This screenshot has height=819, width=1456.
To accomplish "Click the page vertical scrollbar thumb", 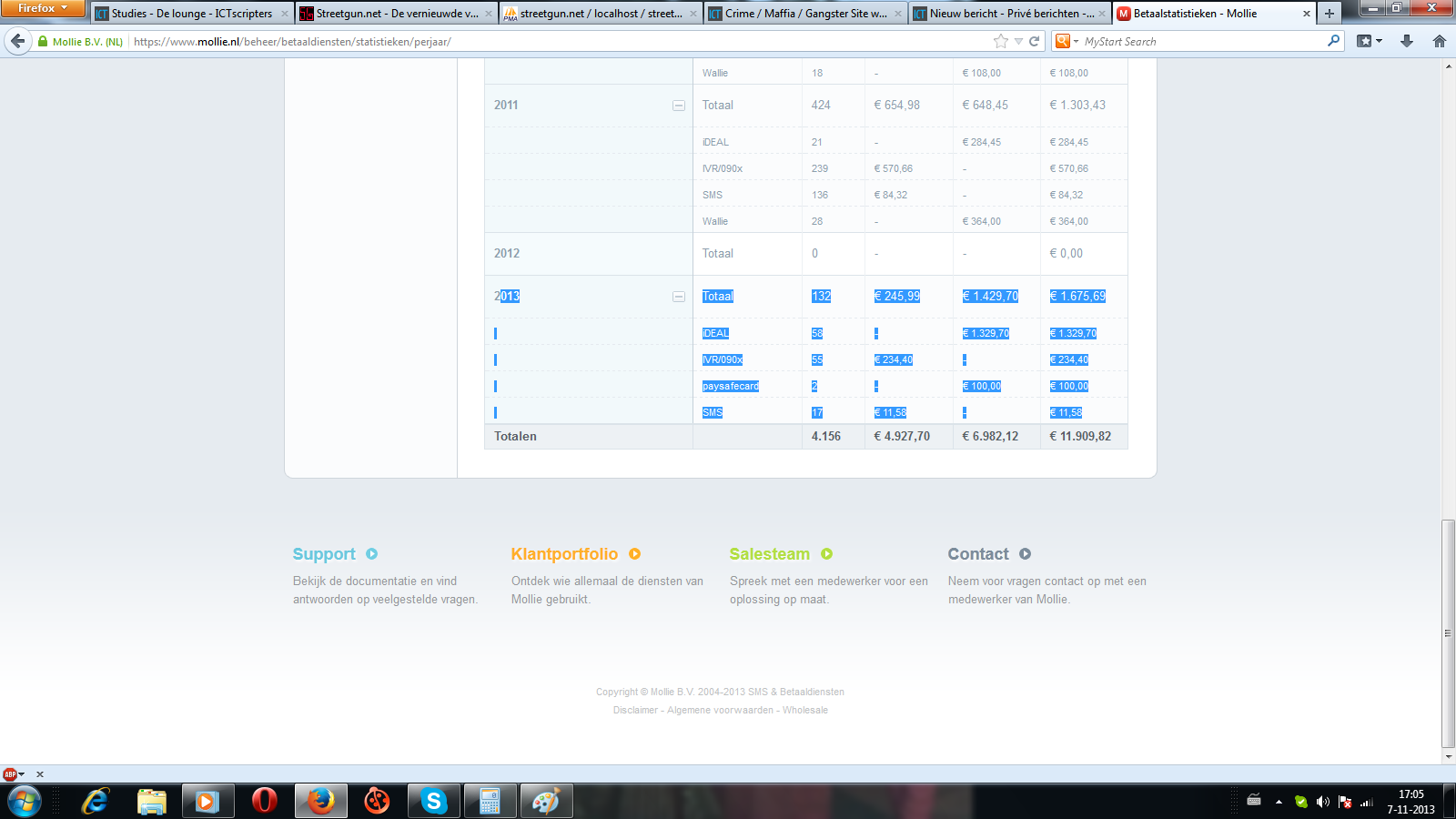I will 1448,632.
